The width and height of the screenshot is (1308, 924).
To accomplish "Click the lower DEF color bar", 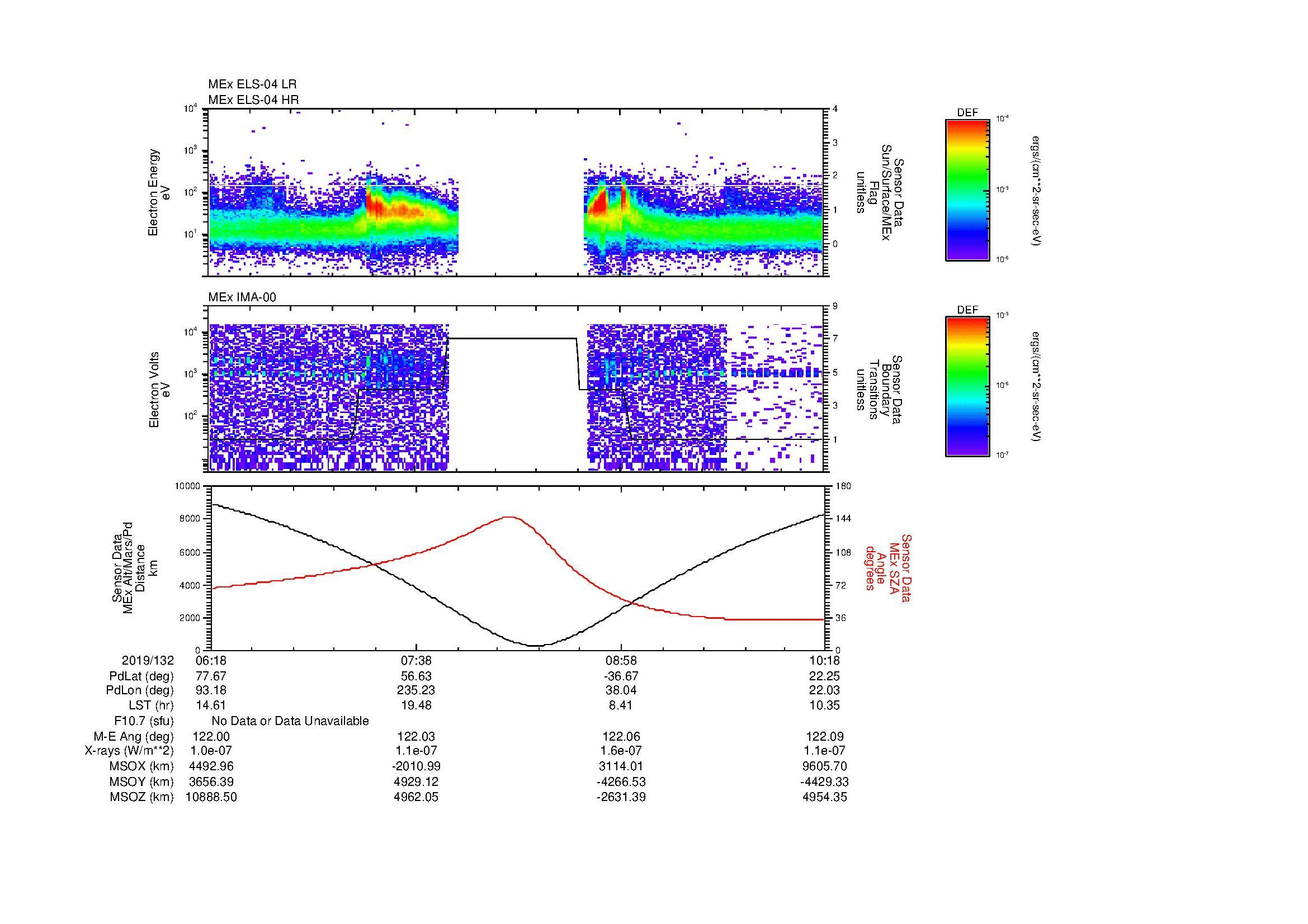I will pyautogui.click(x=967, y=387).
